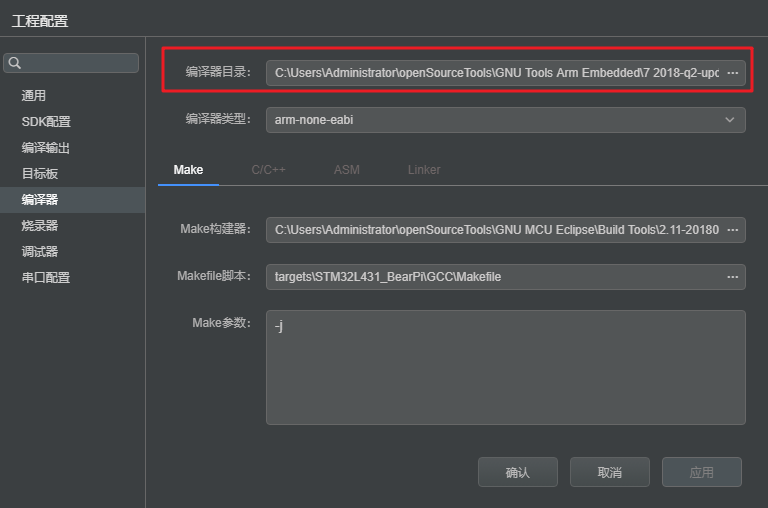Click the search magnifier icon in sidebar
This screenshot has height=508, width=768.
coord(15,63)
